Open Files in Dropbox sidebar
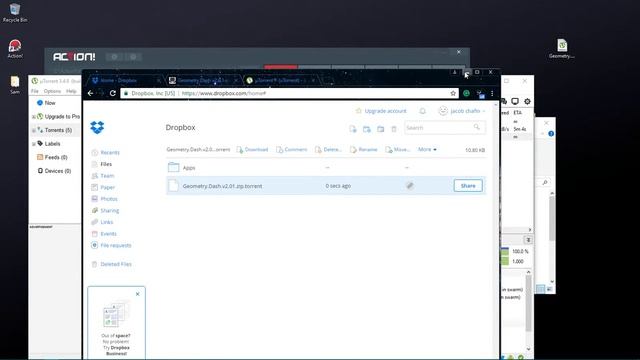Image resolution: width=640 pixels, height=360 pixels. pos(102,164)
